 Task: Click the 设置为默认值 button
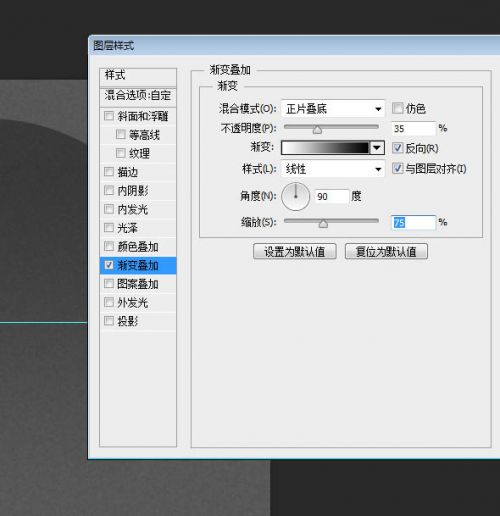pyautogui.click(x=295, y=251)
